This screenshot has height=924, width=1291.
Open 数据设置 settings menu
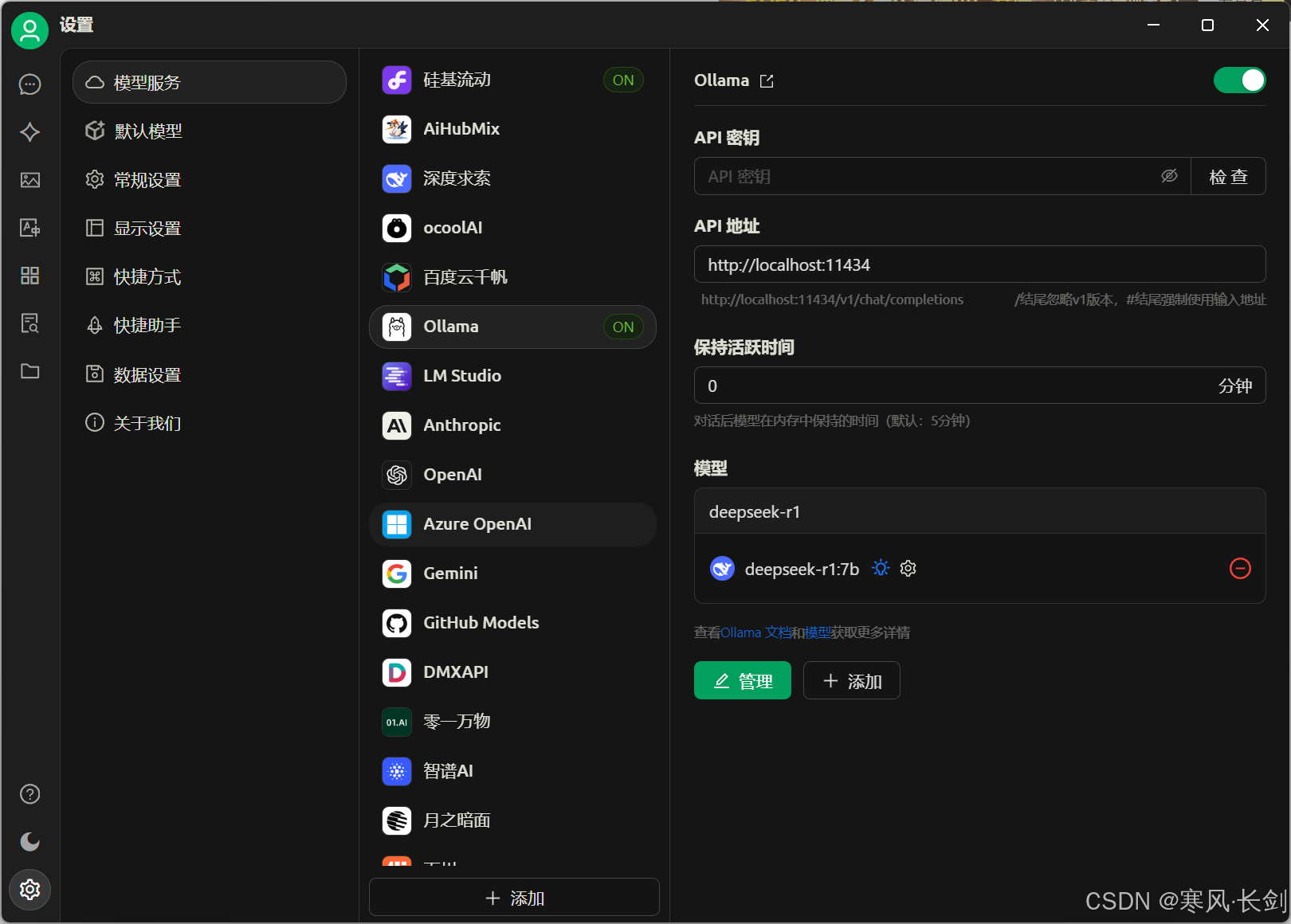click(210, 374)
